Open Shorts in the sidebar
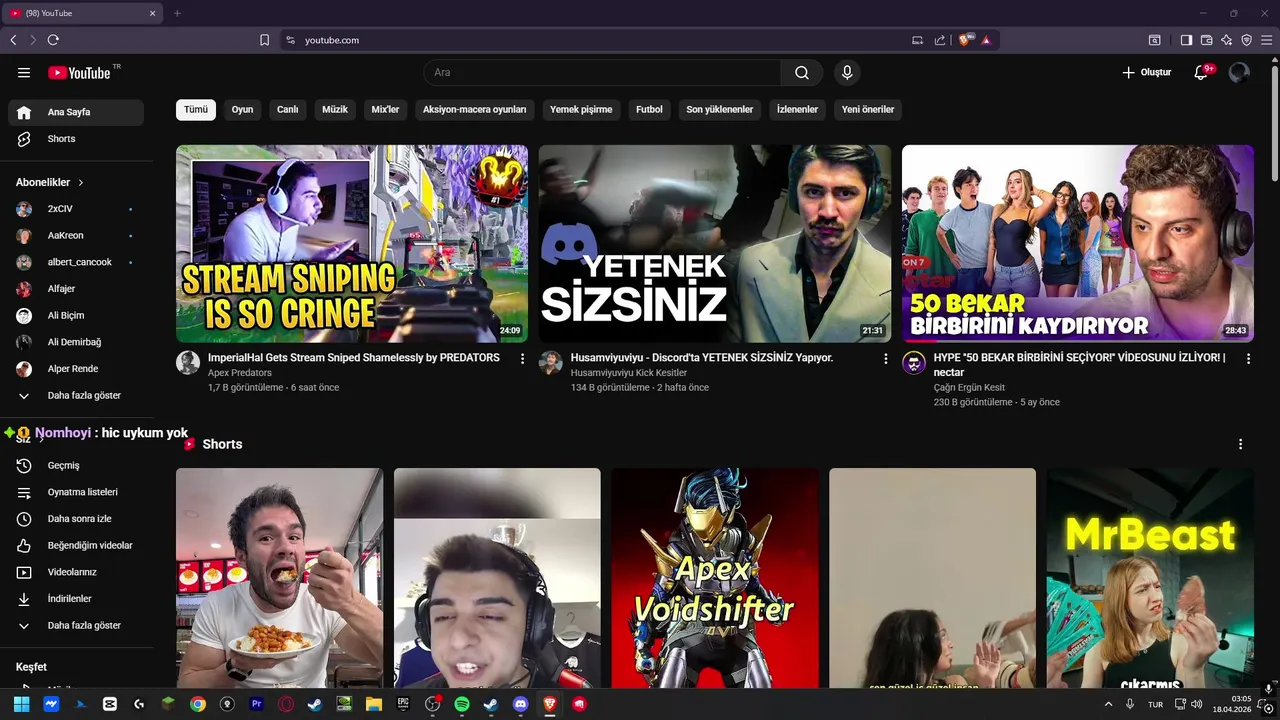Viewport: 1280px width, 720px height. (x=76, y=139)
